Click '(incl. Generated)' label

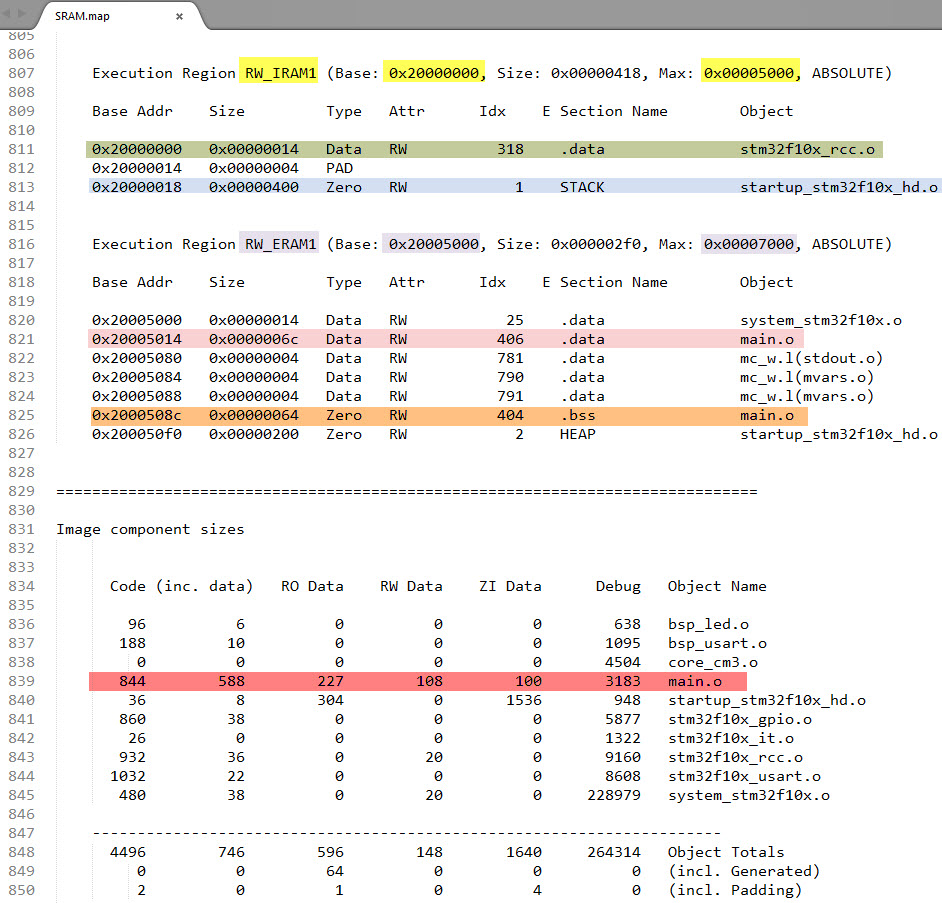click(744, 872)
